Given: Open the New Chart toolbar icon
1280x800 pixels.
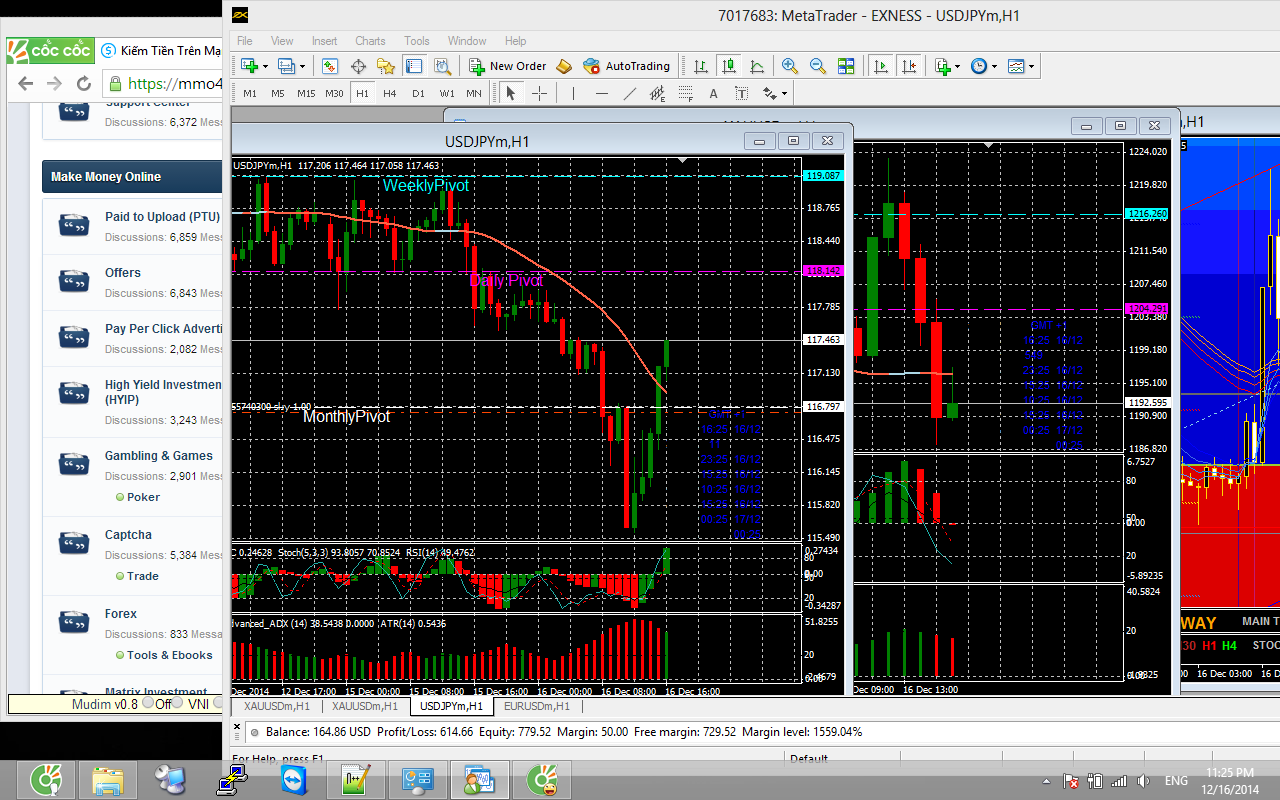Looking at the screenshot, I should [x=249, y=66].
